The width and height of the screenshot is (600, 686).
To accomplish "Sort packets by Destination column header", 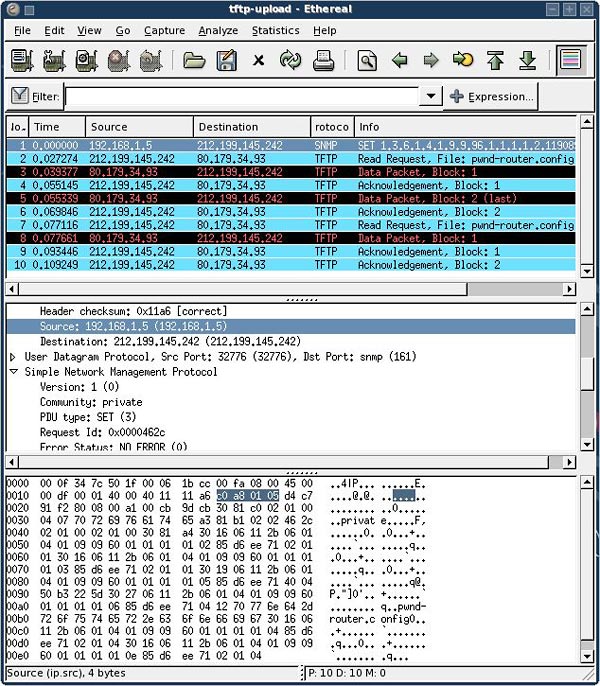I will [250, 127].
